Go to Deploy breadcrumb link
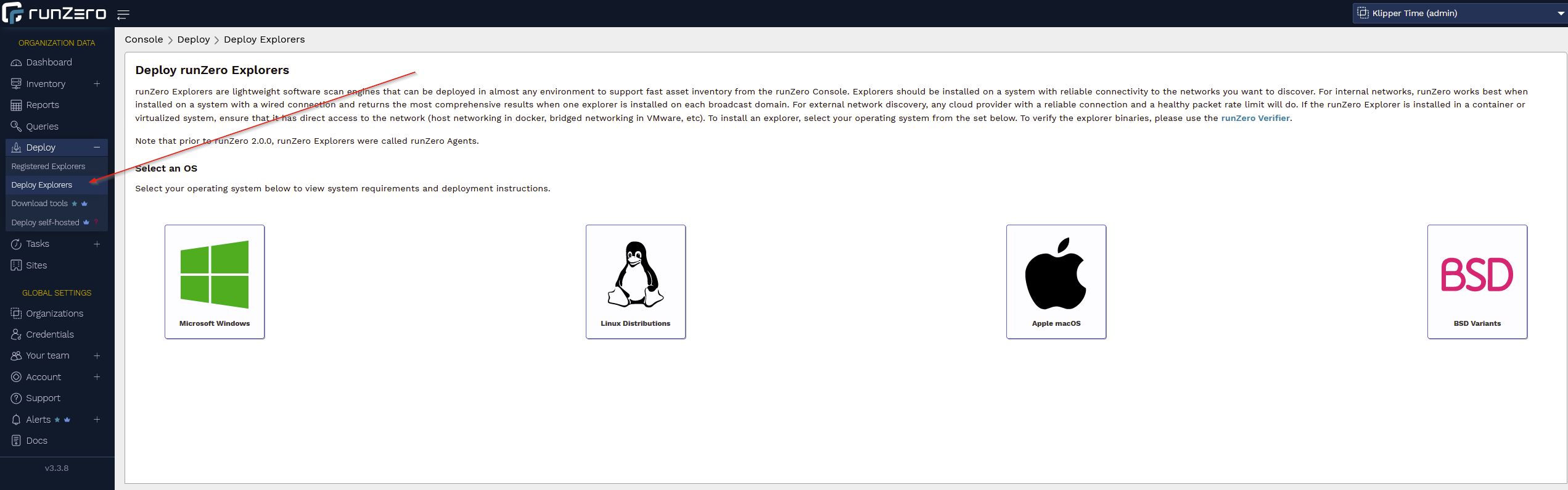The height and width of the screenshot is (490, 1568). coord(194,39)
